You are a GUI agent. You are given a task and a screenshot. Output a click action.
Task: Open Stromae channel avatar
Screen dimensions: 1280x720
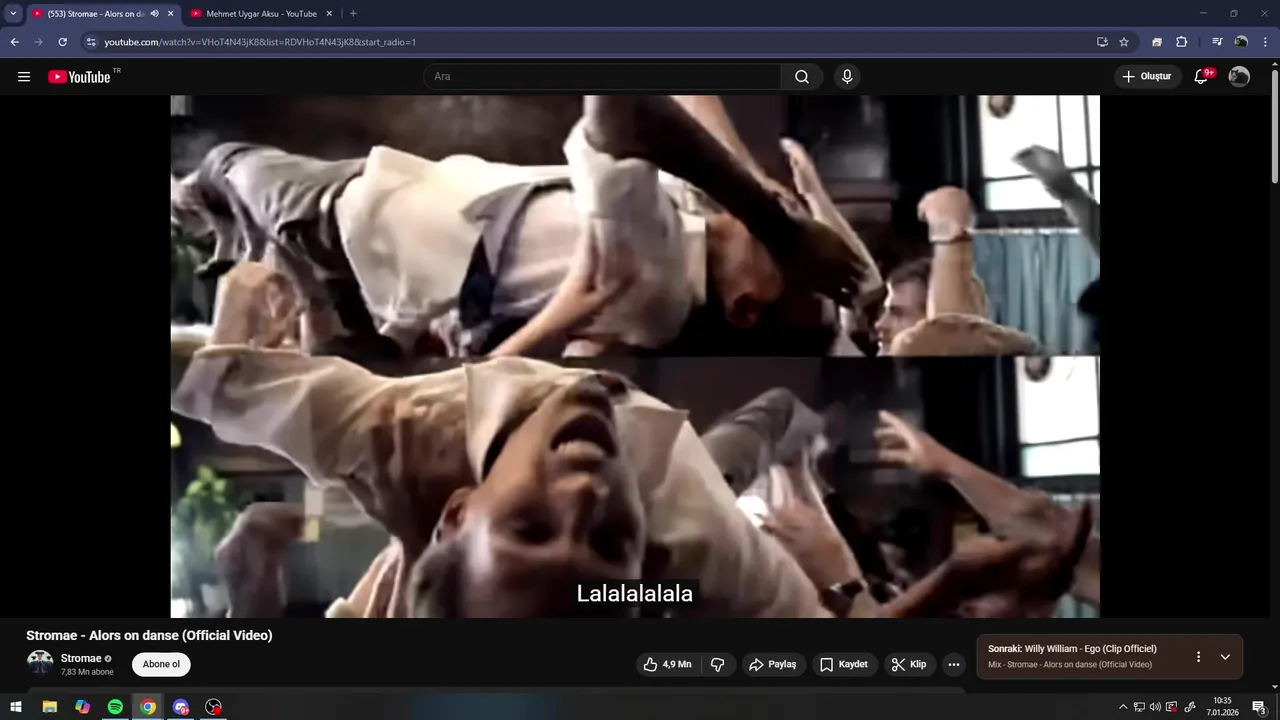click(x=40, y=663)
